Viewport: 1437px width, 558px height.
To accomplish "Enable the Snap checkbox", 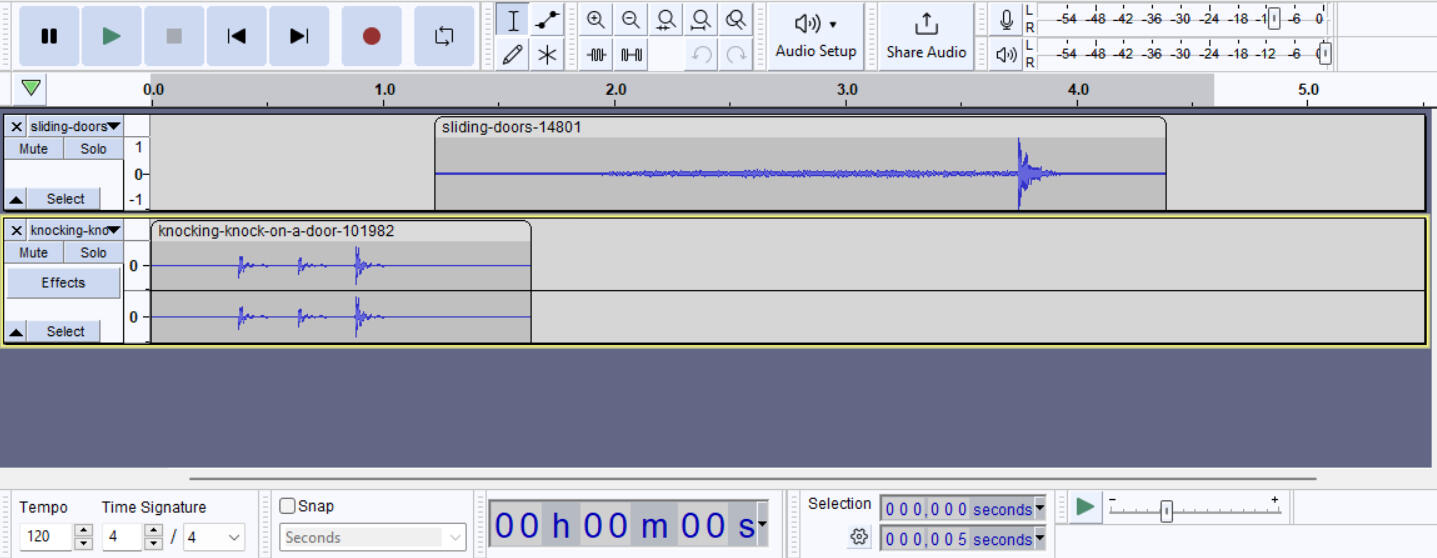I will 288,506.
